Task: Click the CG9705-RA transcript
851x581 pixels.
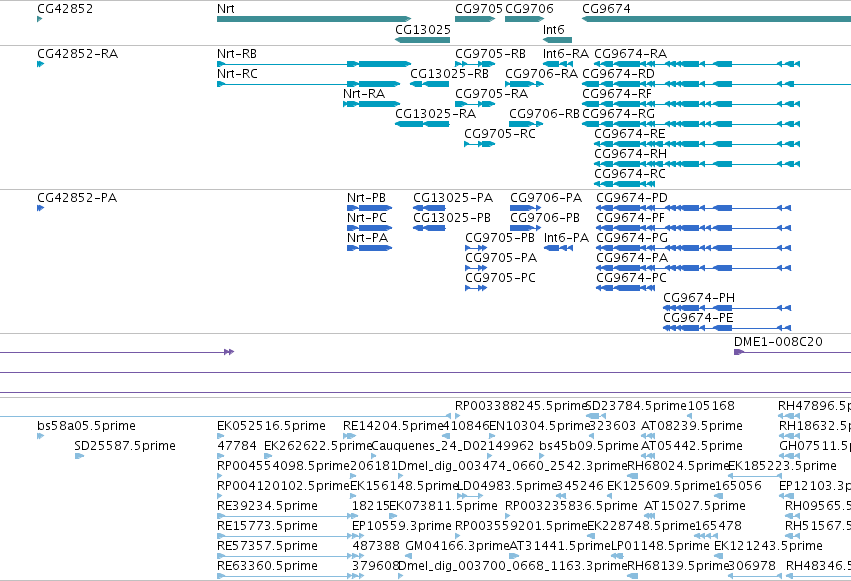Action: (x=475, y=104)
